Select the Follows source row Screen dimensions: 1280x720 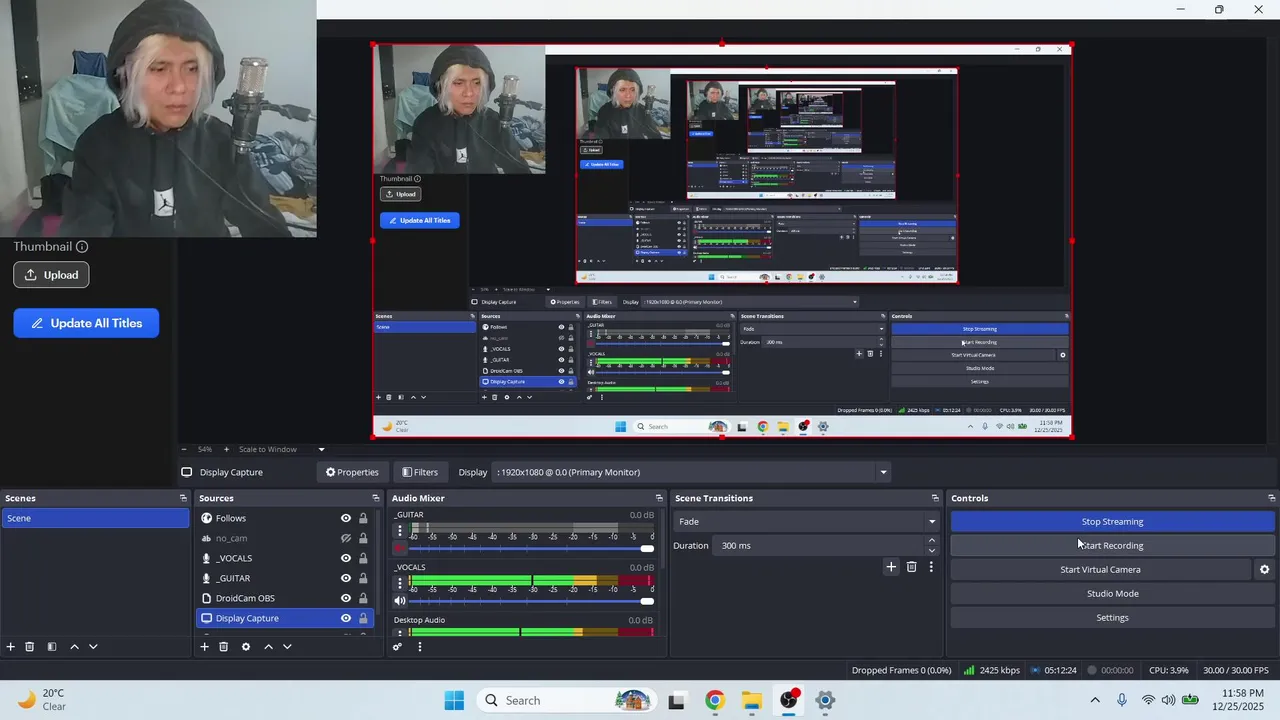click(285, 518)
